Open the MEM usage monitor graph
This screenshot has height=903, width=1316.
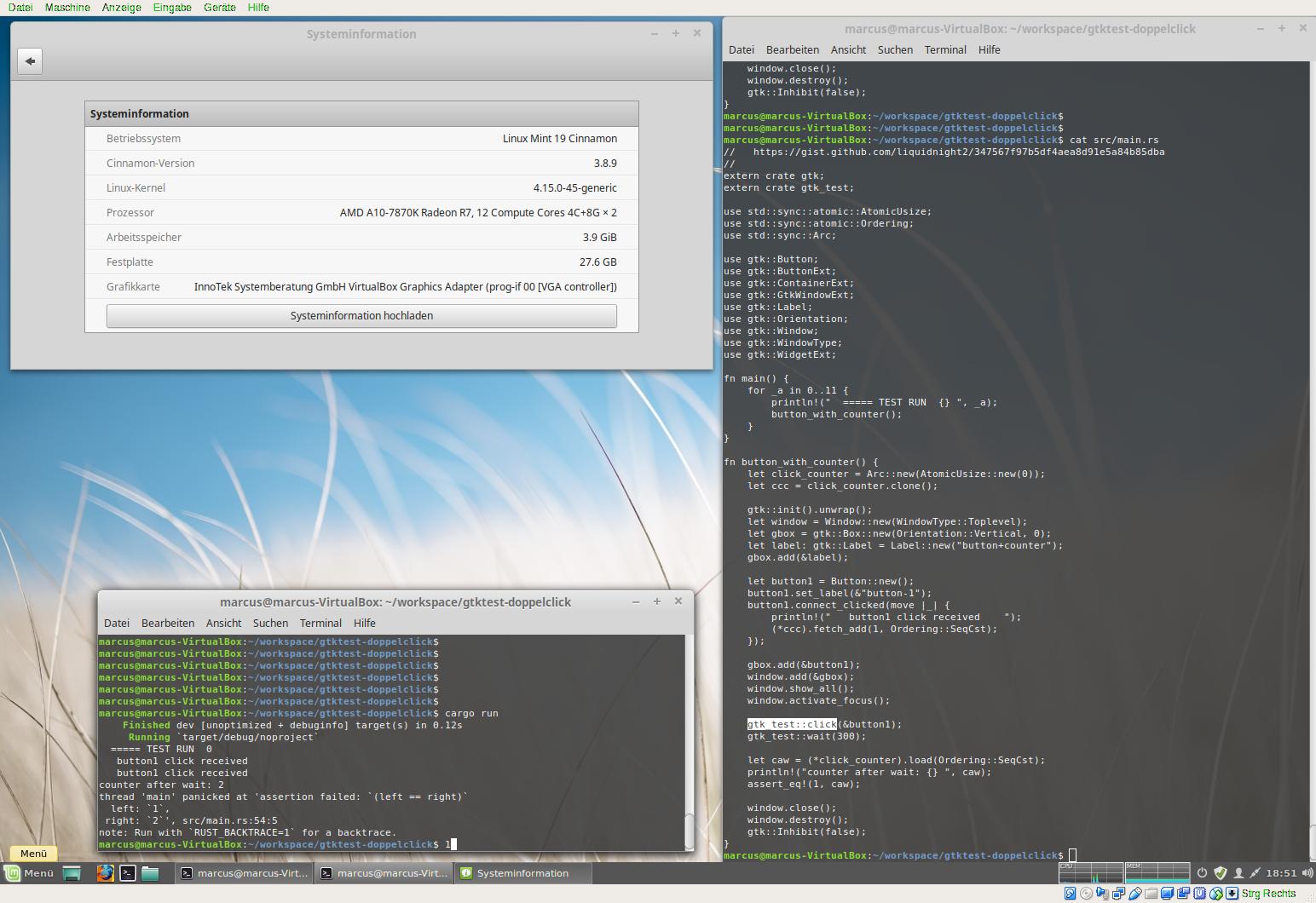[x=1157, y=872]
